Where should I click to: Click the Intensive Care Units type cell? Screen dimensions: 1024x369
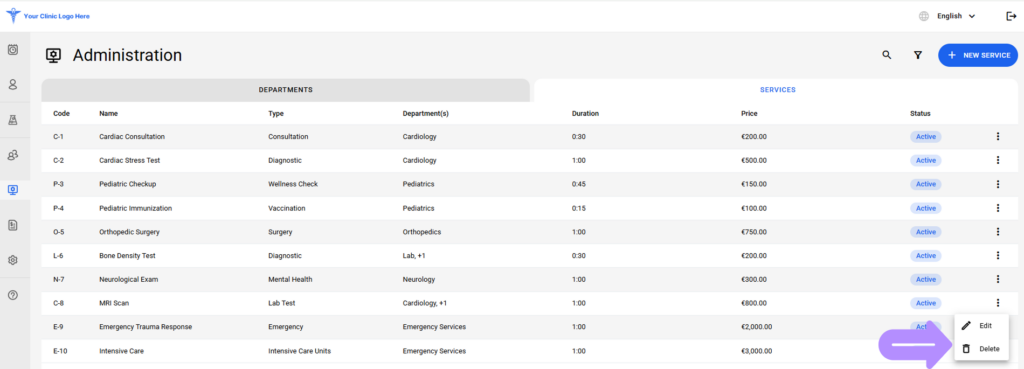coord(300,350)
